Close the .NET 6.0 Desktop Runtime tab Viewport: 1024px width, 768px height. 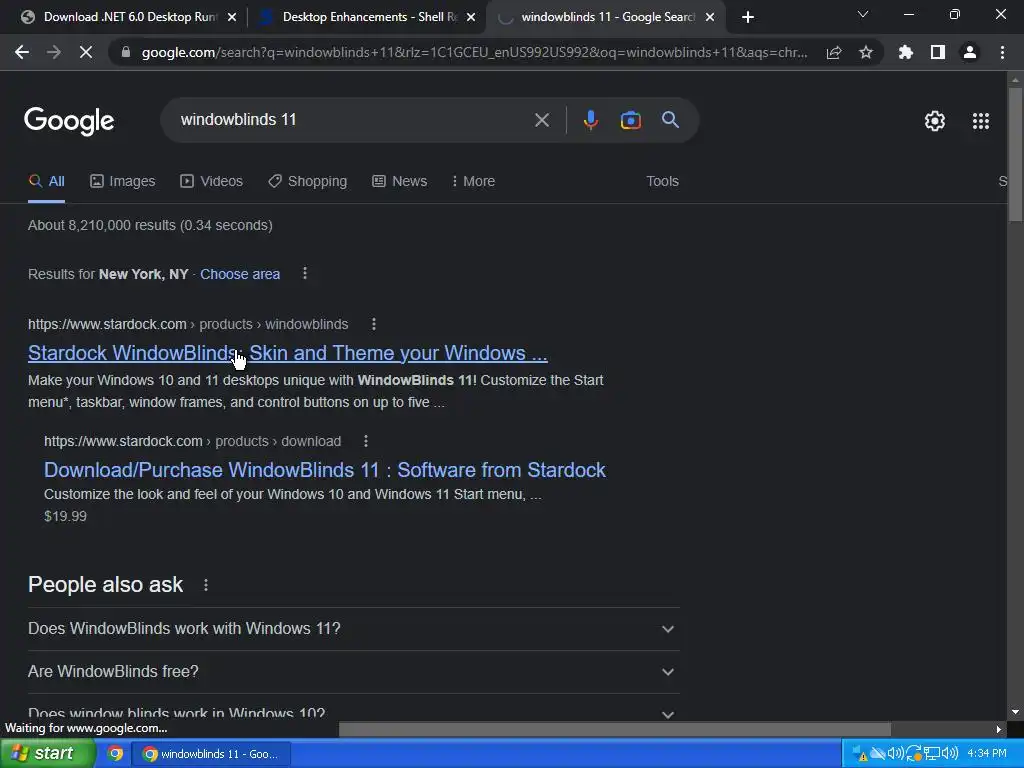(232, 17)
